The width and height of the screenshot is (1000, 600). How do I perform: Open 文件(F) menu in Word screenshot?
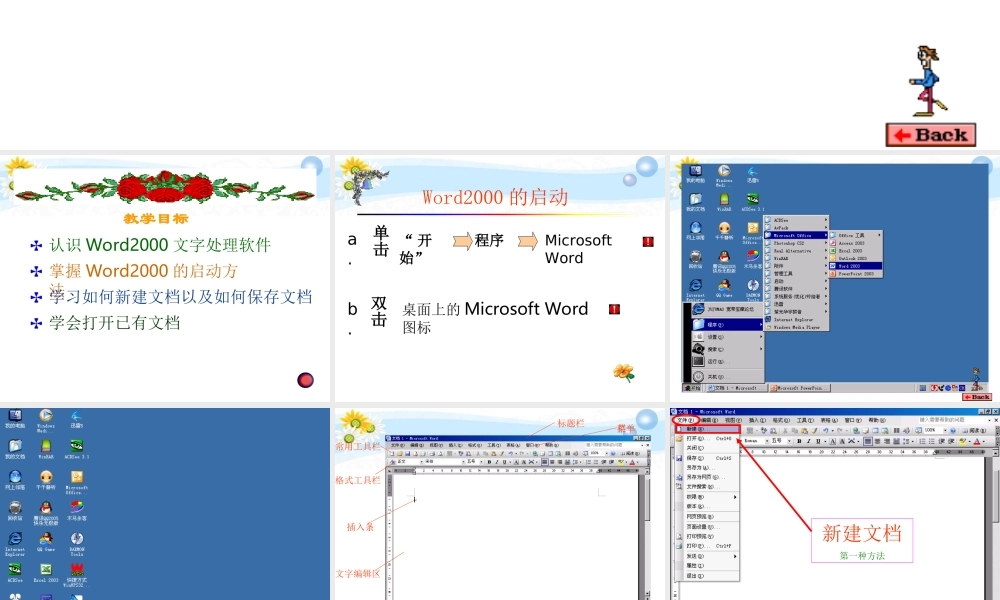pos(686,421)
